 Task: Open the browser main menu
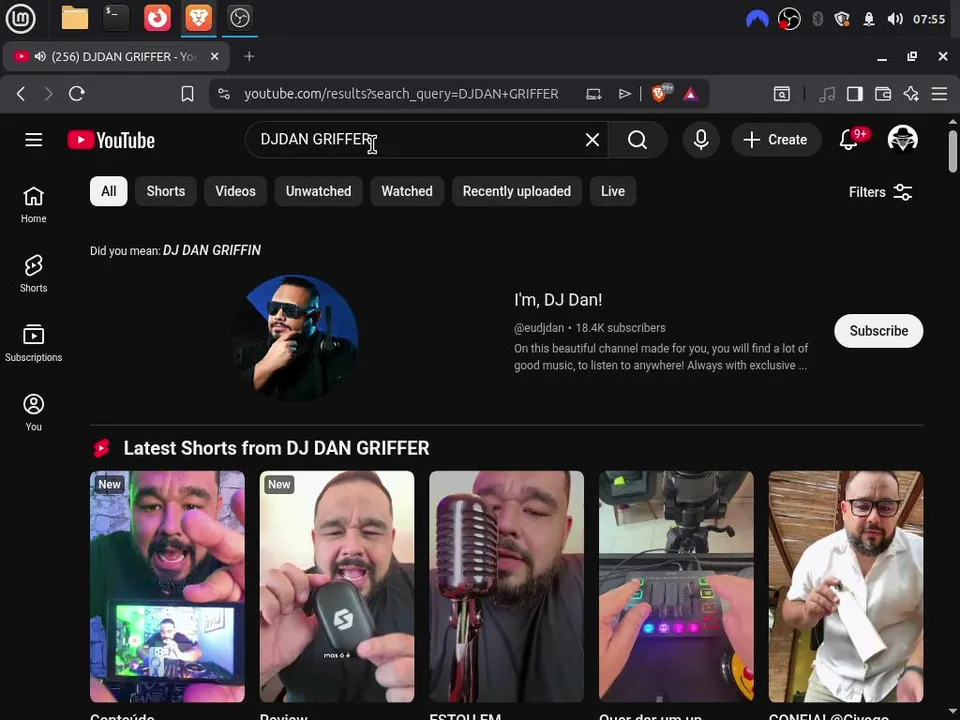click(939, 94)
